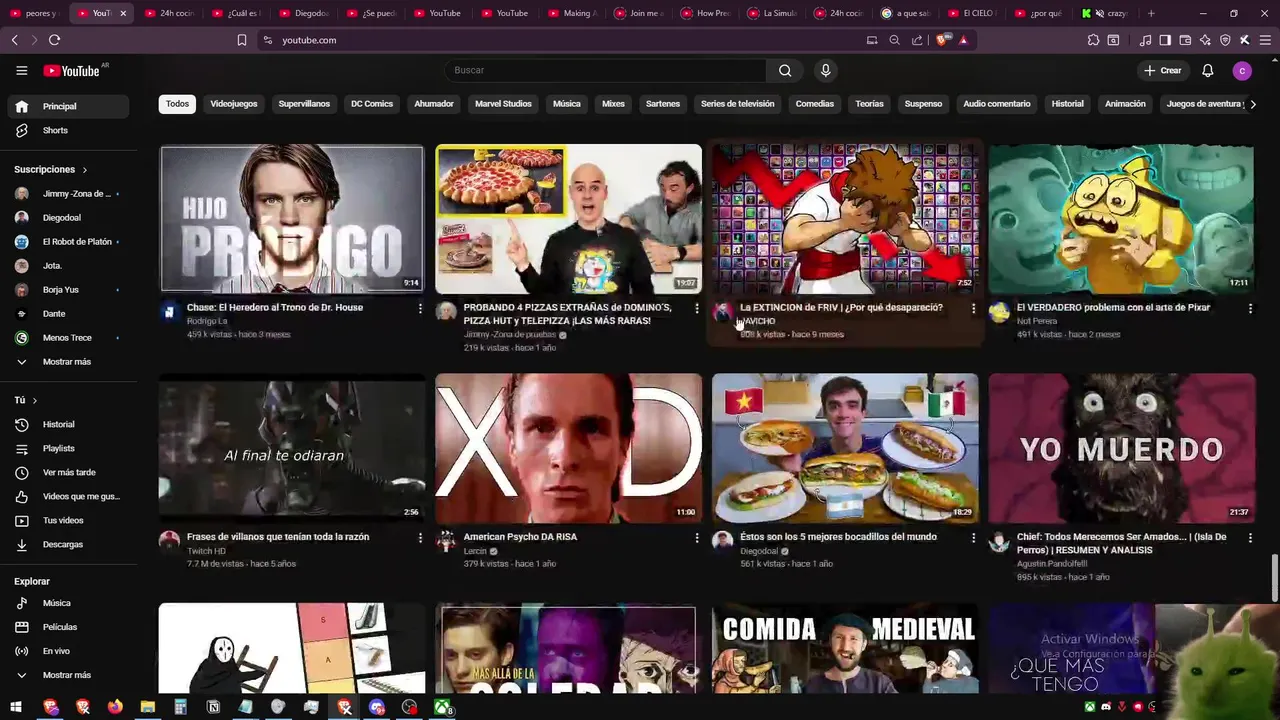Open Firefox from taskbar
This screenshot has height=720, width=1280.
tap(115, 707)
